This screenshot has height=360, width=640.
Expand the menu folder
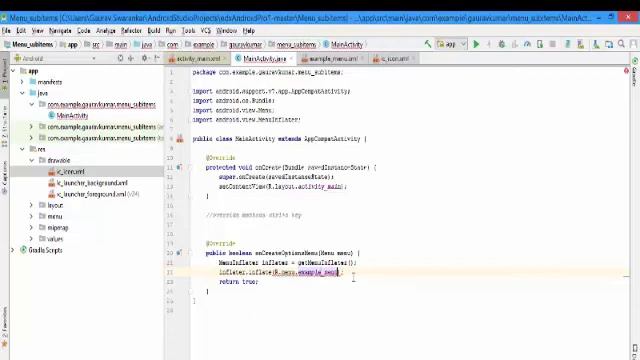(31, 216)
